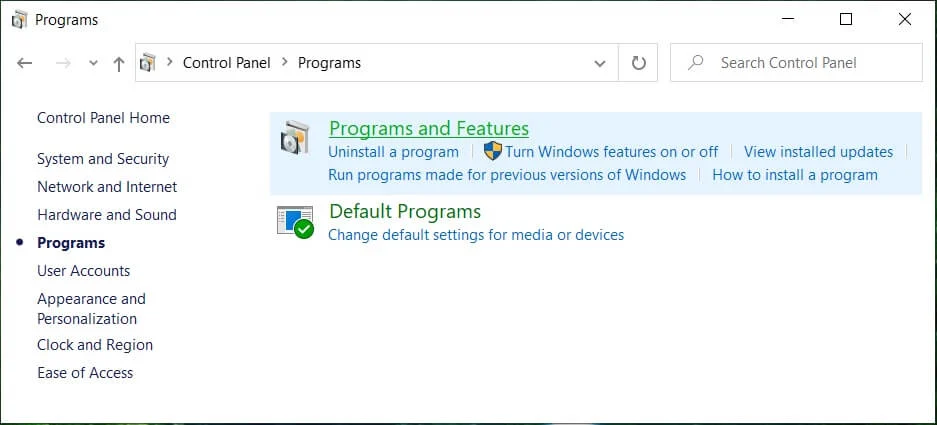Select Change default settings for media or devices

coord(476,235)
